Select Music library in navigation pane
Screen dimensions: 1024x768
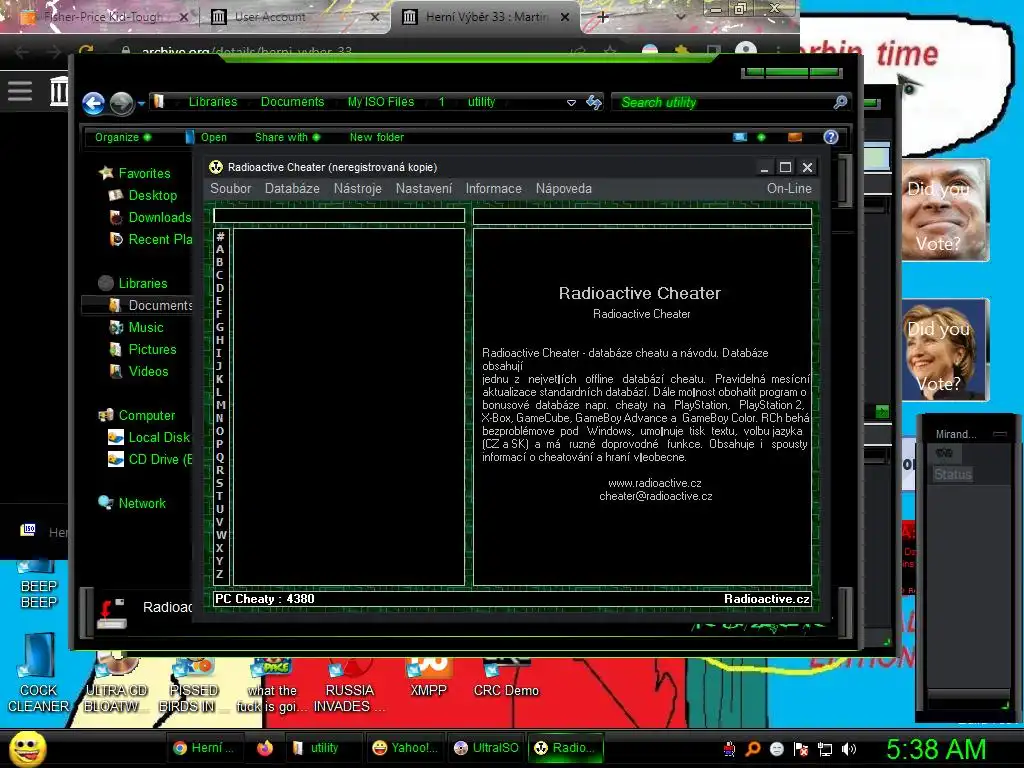[x=136, y=327]
